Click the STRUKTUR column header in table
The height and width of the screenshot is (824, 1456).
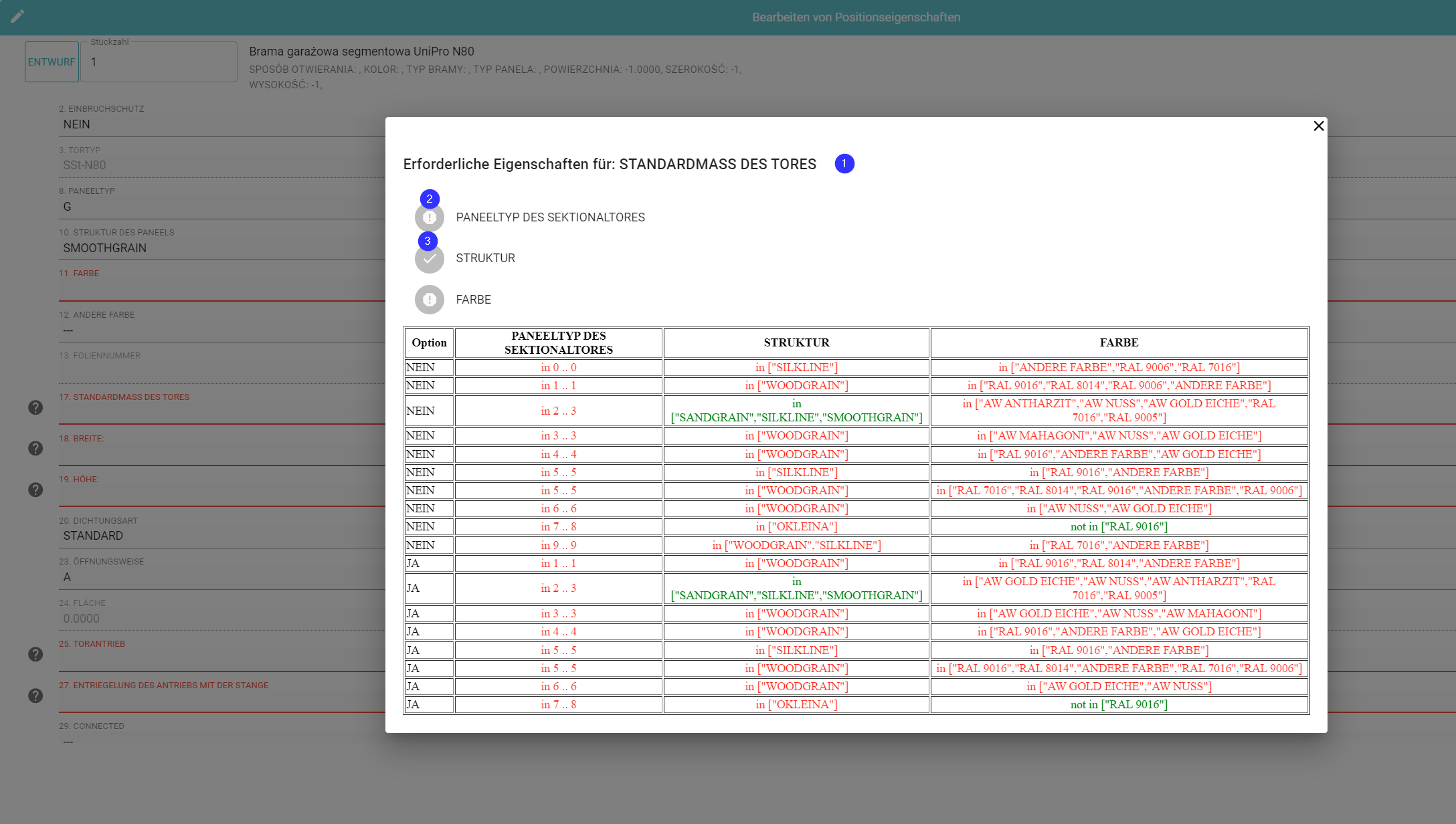point(796,342)
